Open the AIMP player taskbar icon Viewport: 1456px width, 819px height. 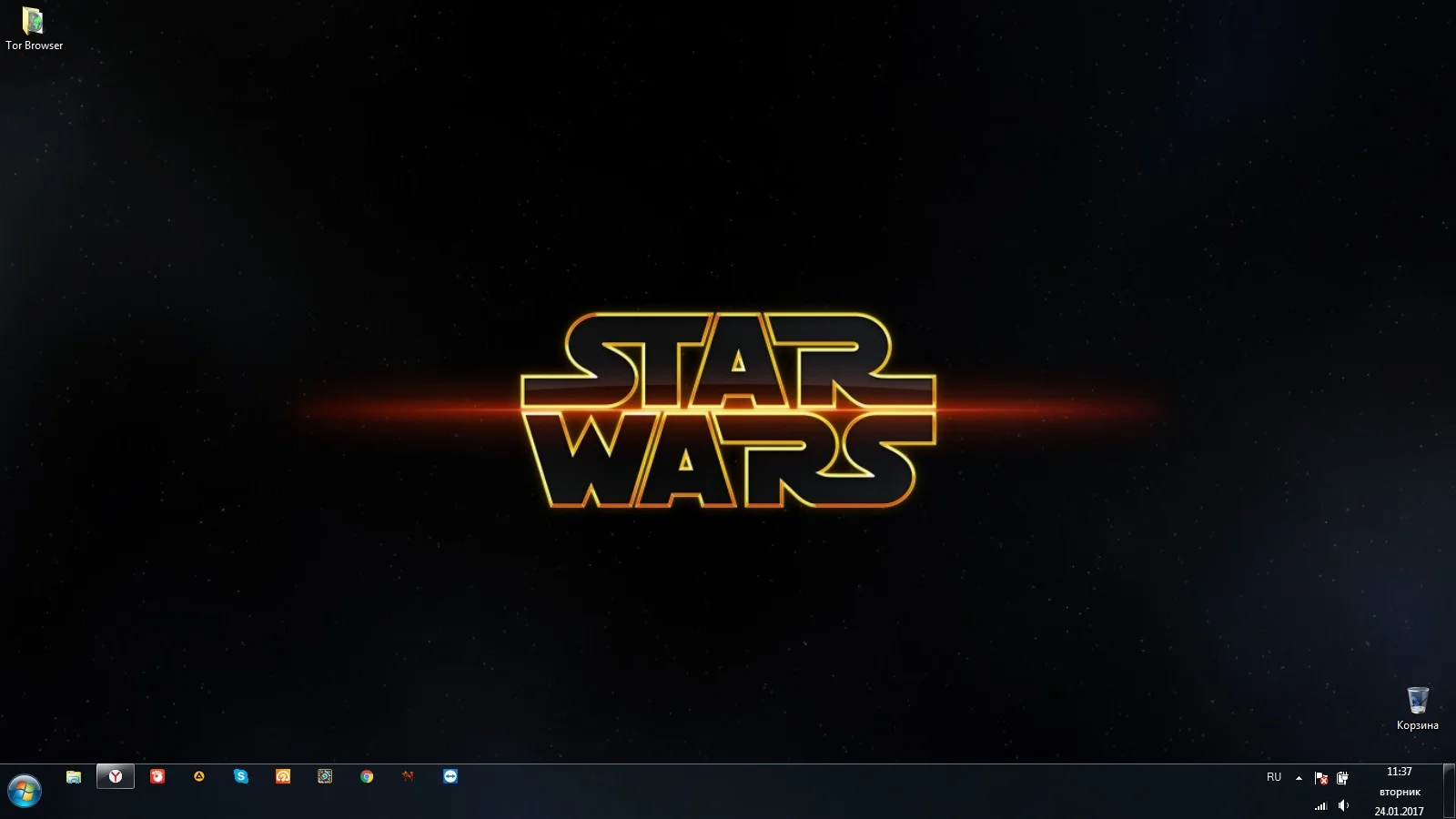[199, 776]
